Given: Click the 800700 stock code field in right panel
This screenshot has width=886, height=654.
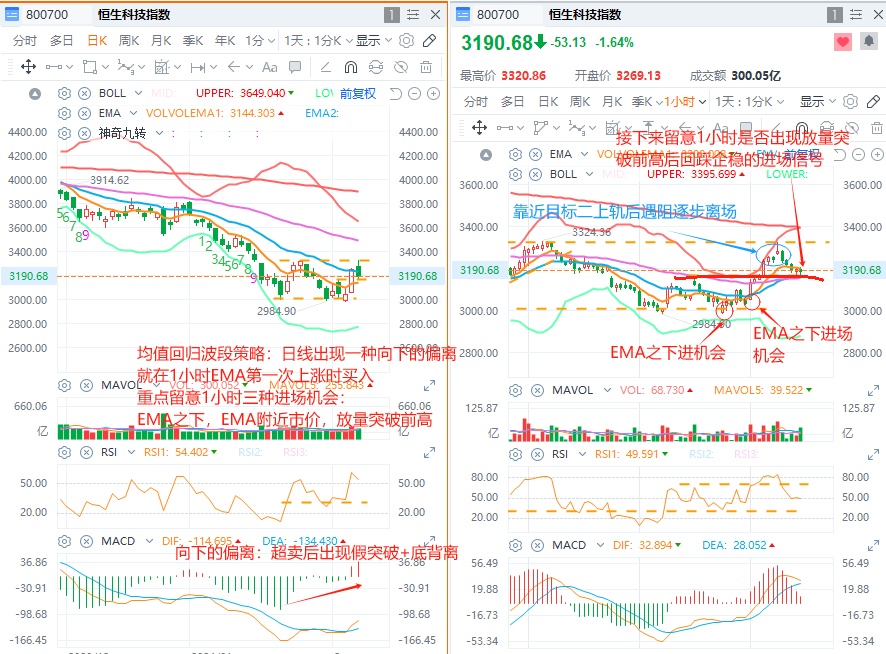Looking at the screenshot, I should tap(498, 15).
